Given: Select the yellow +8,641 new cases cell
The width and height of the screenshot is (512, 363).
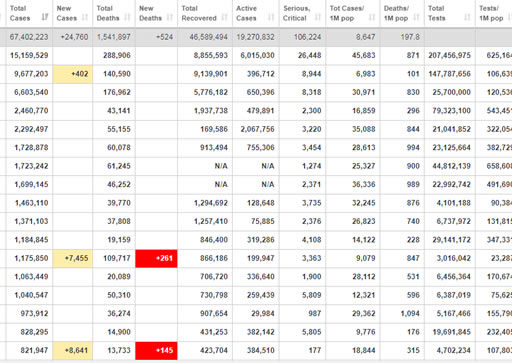Looking at the screenshot, I should click(73, 351).
